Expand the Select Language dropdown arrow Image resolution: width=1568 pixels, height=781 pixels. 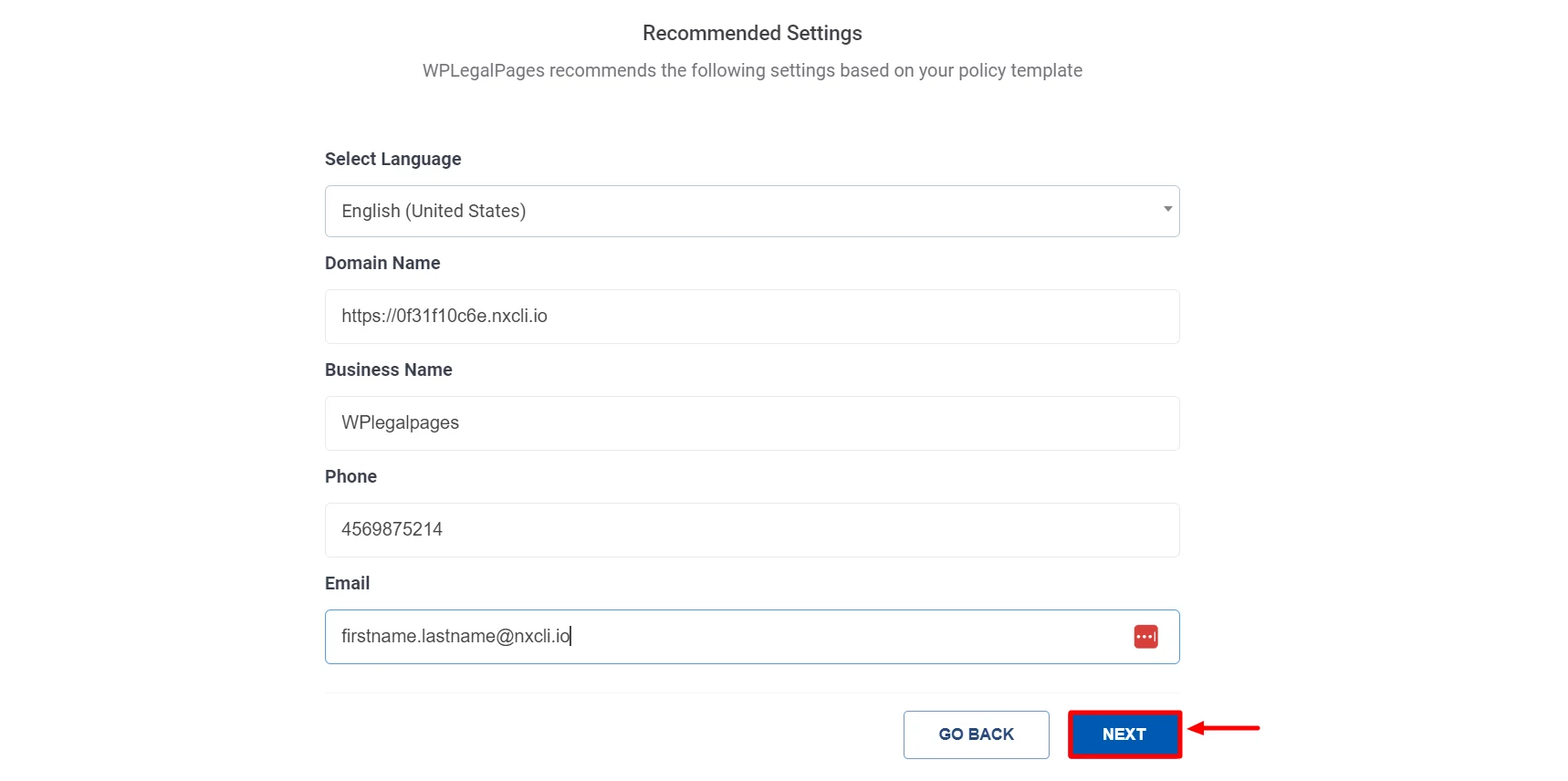pyautogui.click(x=1167, y=210)
